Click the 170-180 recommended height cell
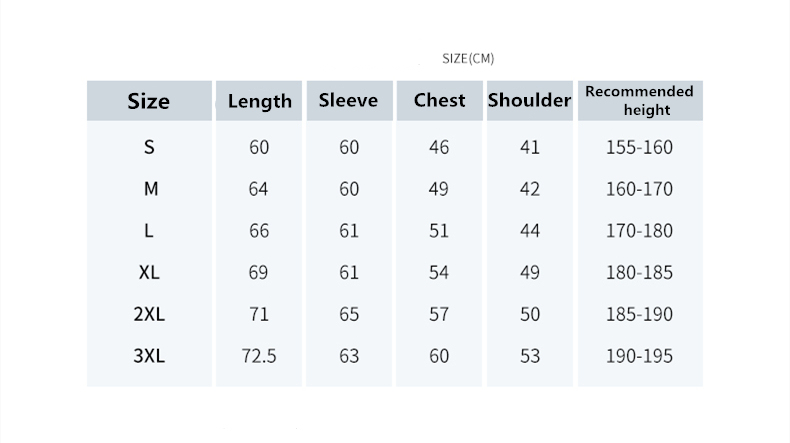Viewport: 790px width, 443px height. click(x=639, y=231)
